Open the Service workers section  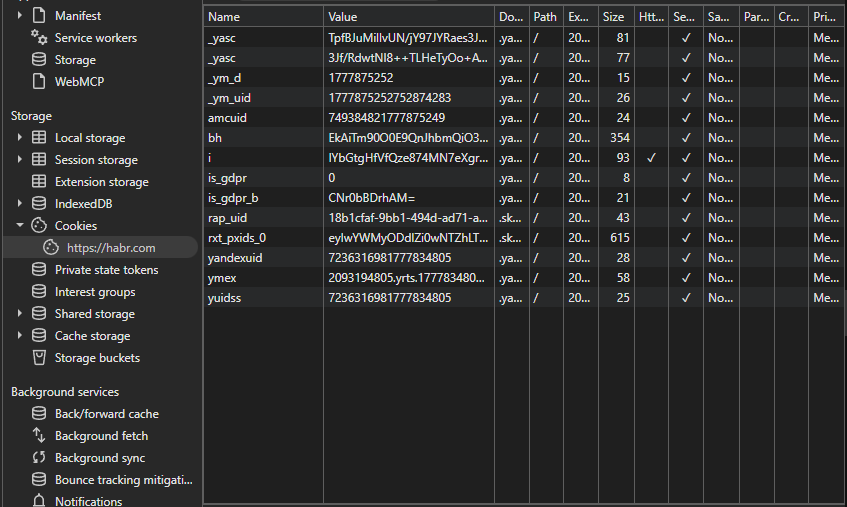click(x=96, y=38)
